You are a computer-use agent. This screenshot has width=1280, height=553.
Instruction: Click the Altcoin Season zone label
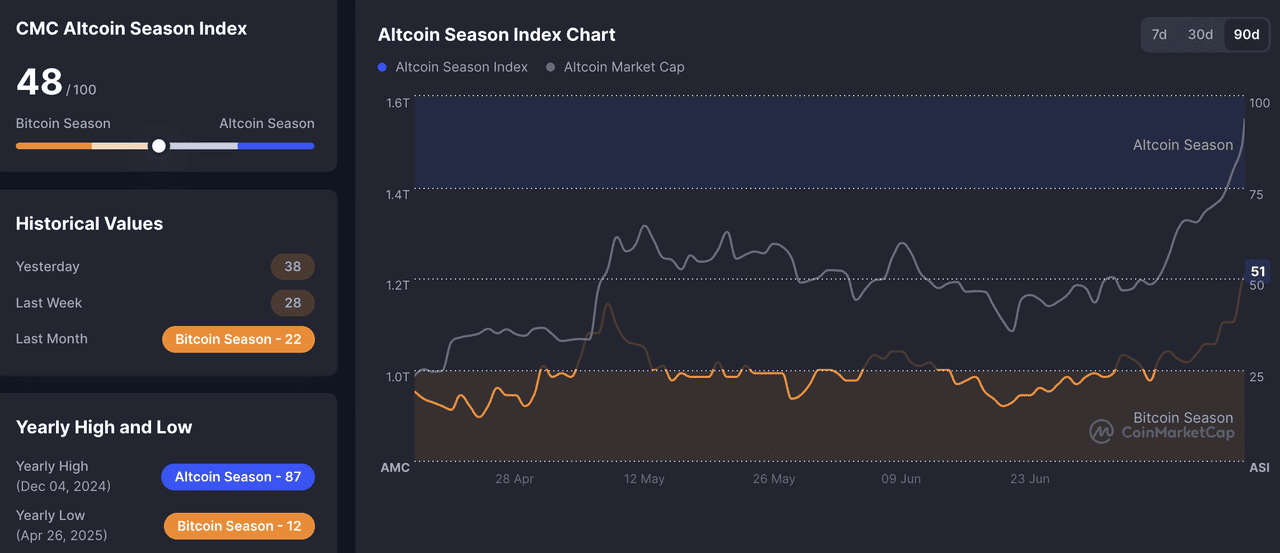tap(1182, 145)
